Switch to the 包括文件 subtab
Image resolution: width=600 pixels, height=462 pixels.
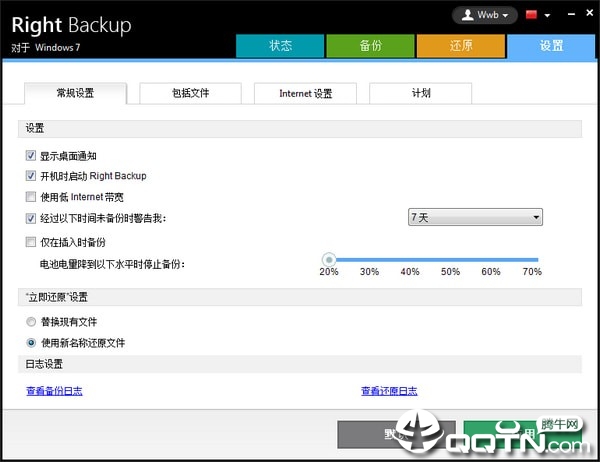[x=191, y=93]
